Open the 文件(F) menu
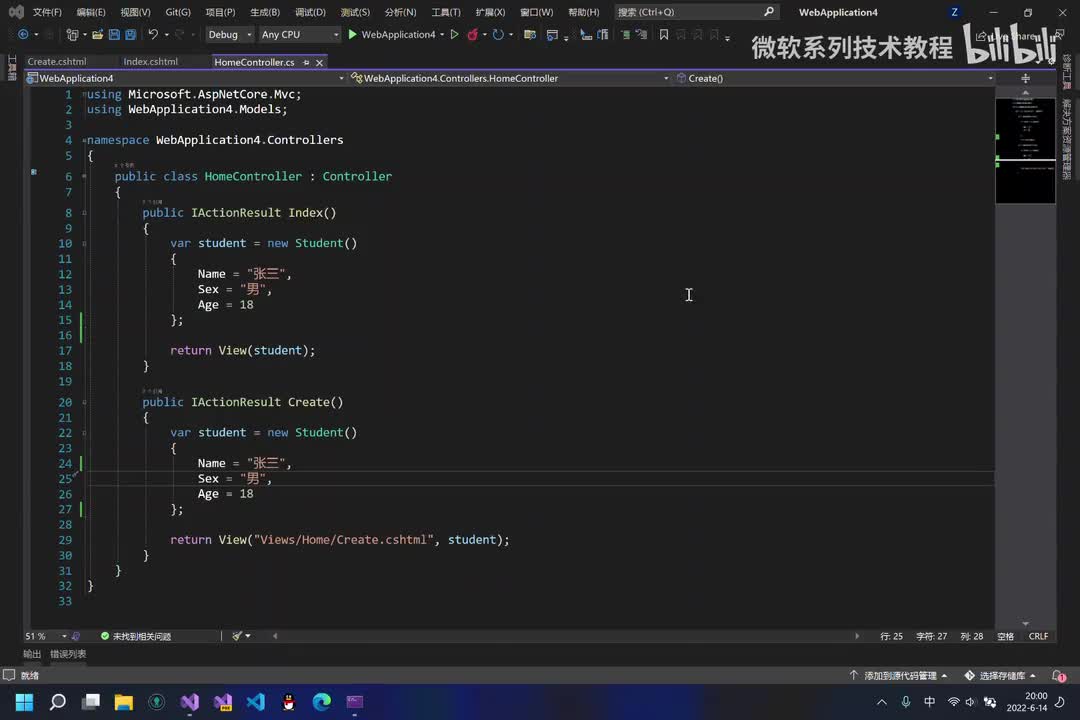 pos(47,12)
